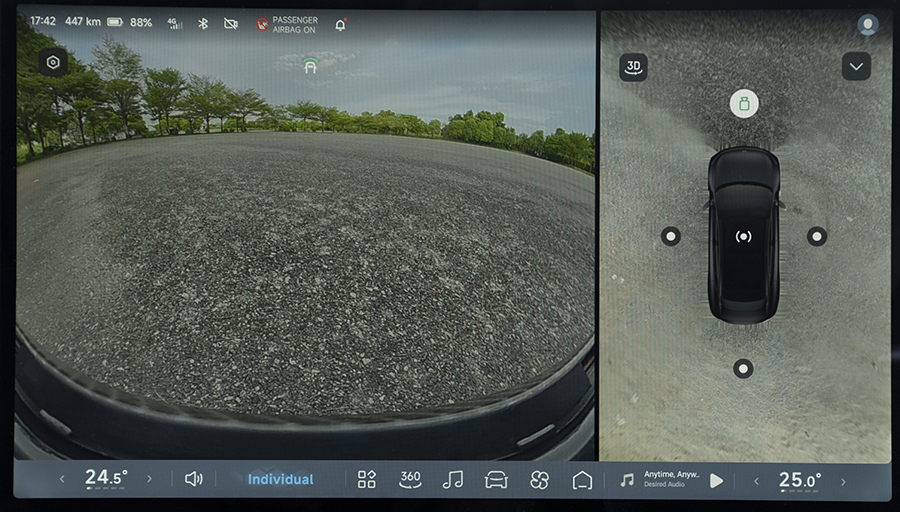This screenshot has width=900, height=512.
Task: Open camera settings hexagon icon
Action: 53,62
